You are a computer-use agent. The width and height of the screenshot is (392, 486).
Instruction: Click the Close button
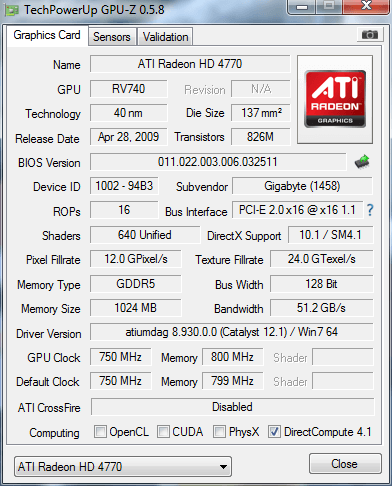(345, 463)
